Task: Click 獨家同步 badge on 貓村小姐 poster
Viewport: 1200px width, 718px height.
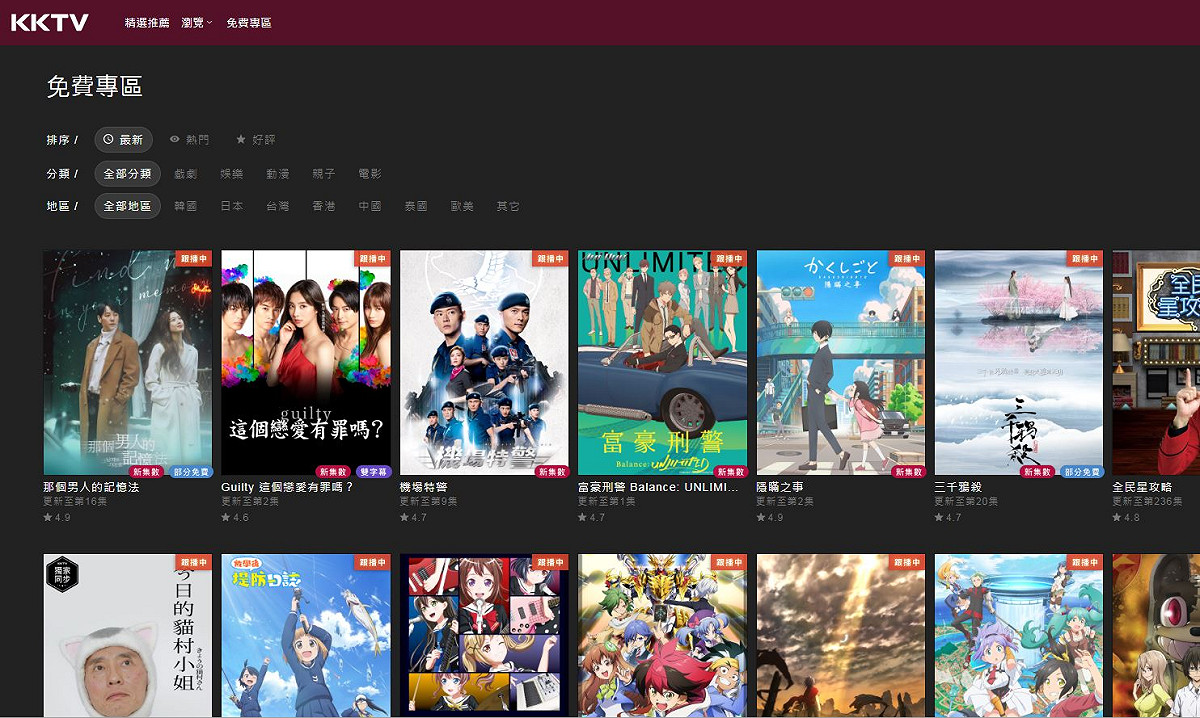Action: point(62,575)
